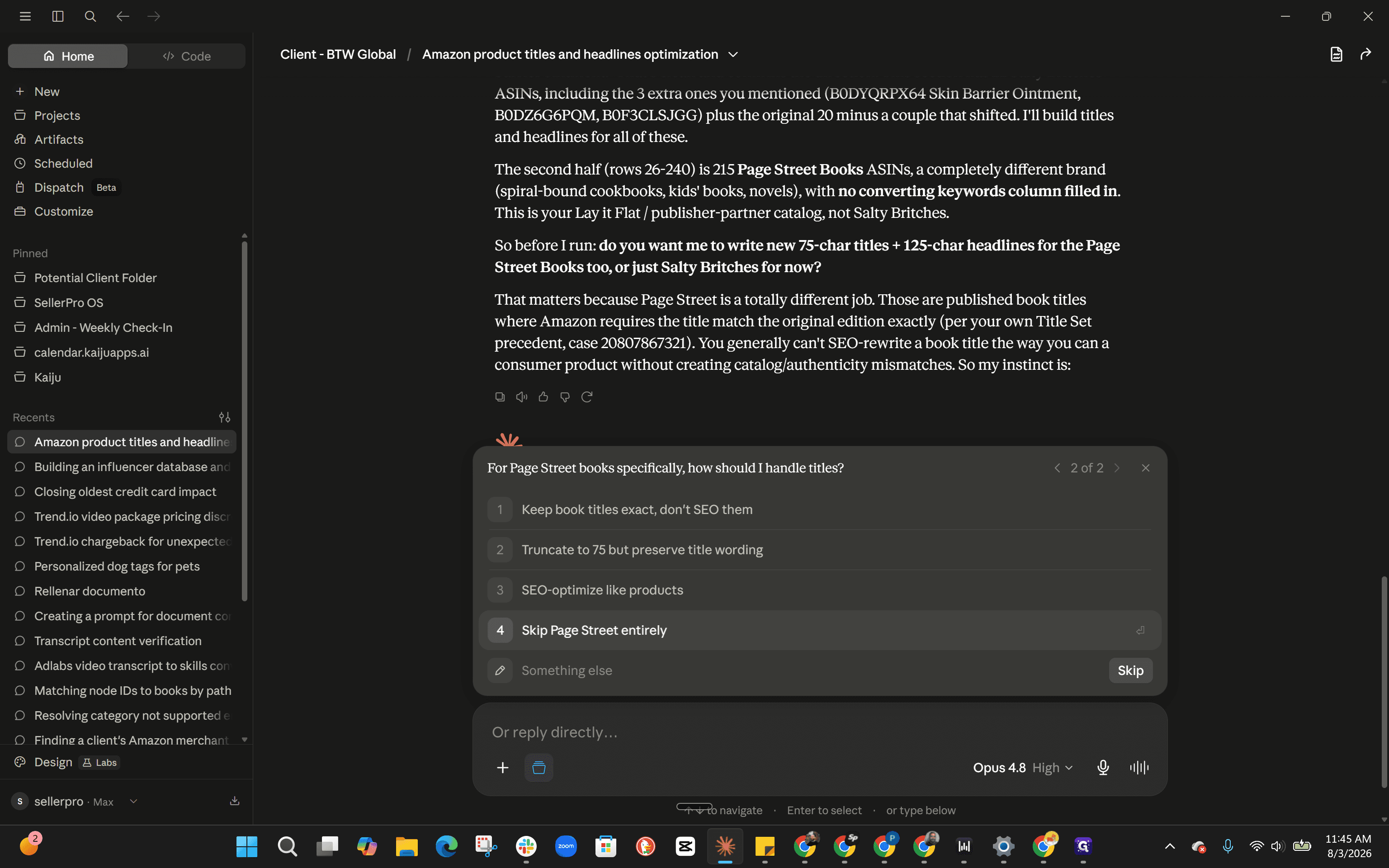Click the project folder icon in reply box
The width and height of the screenshot is (1389, 868).
[539, 768]
